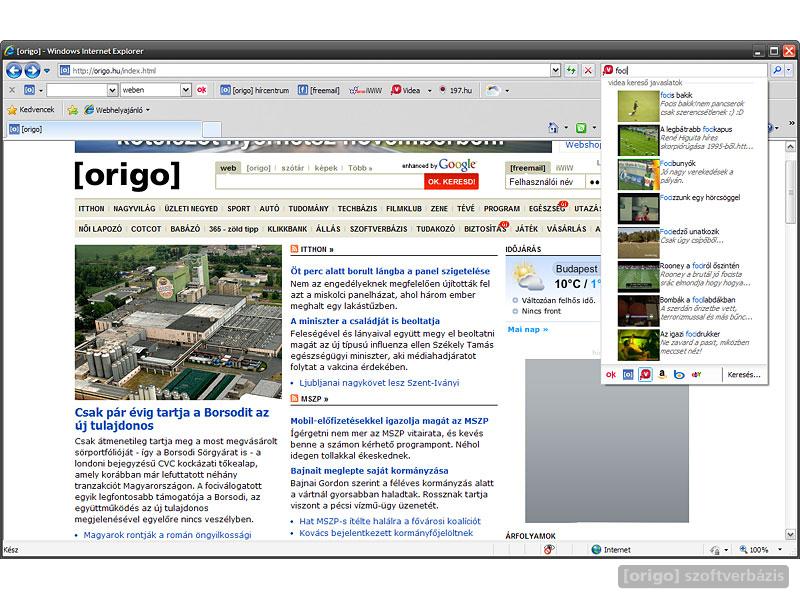Click the page scrollbar down arrow

(x=790, y=535)
